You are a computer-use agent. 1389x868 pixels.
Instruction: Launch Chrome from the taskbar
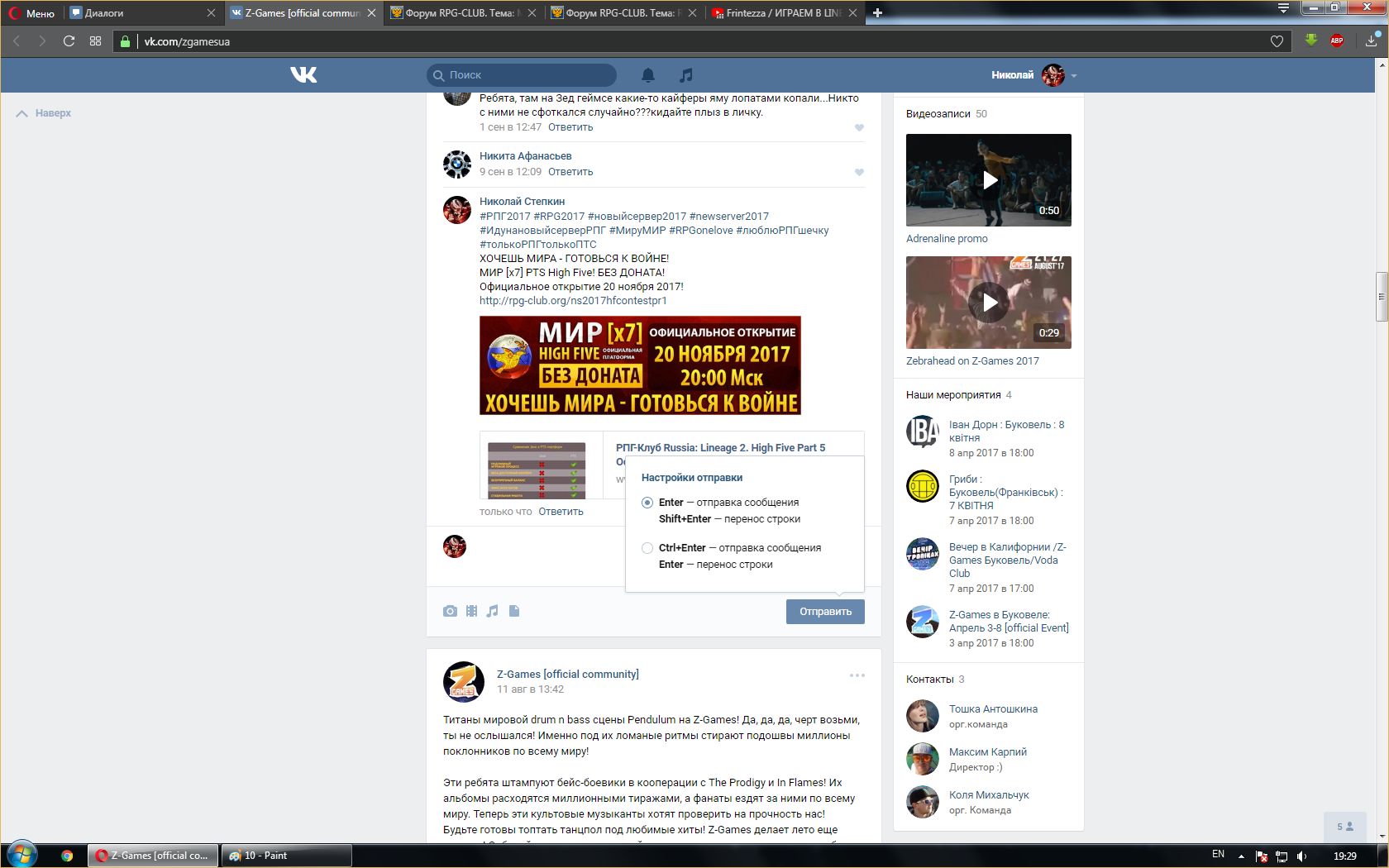coord(67,856)
